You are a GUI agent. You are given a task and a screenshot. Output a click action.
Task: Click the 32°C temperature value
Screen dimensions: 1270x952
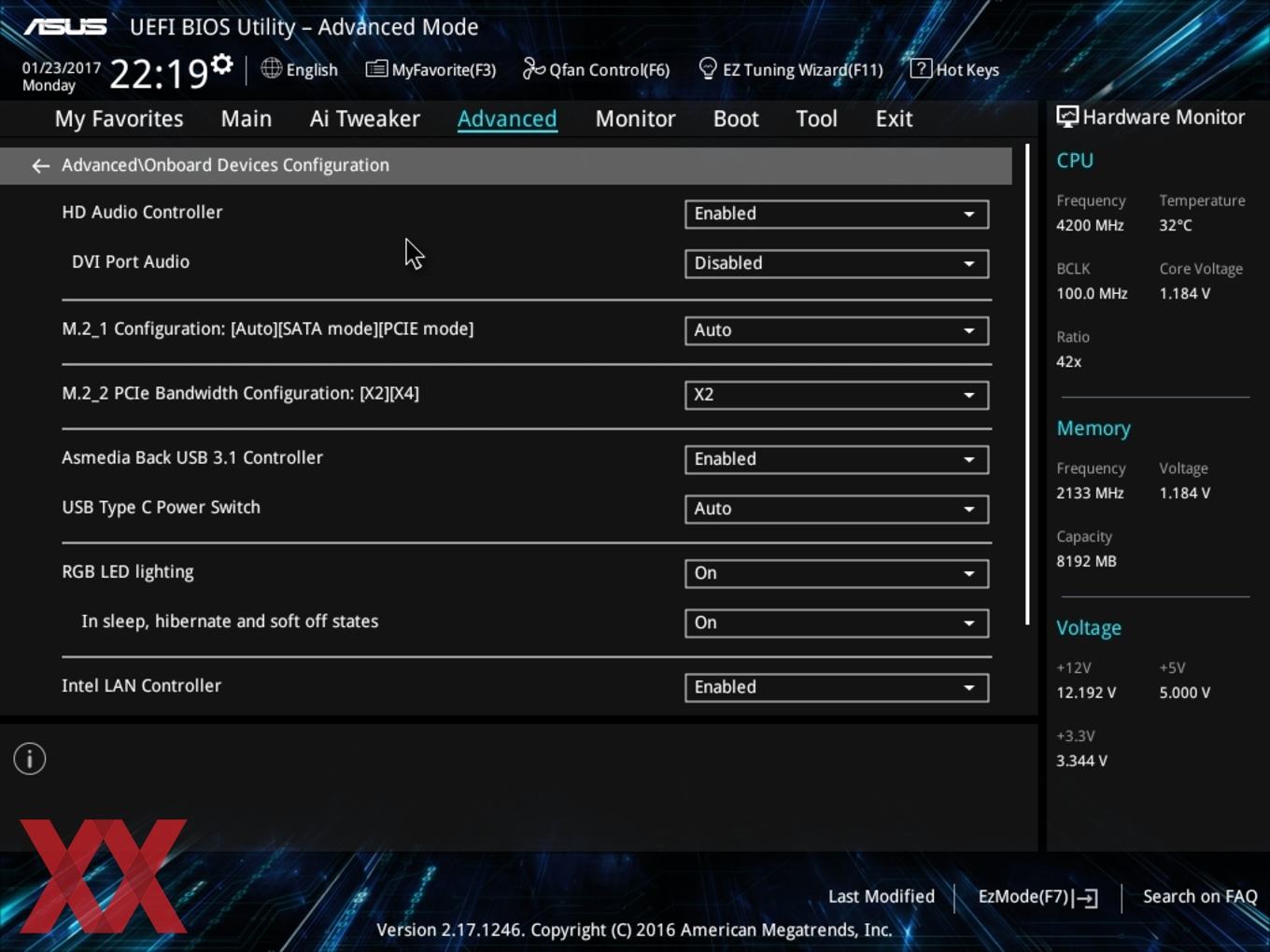(1176, 225)
